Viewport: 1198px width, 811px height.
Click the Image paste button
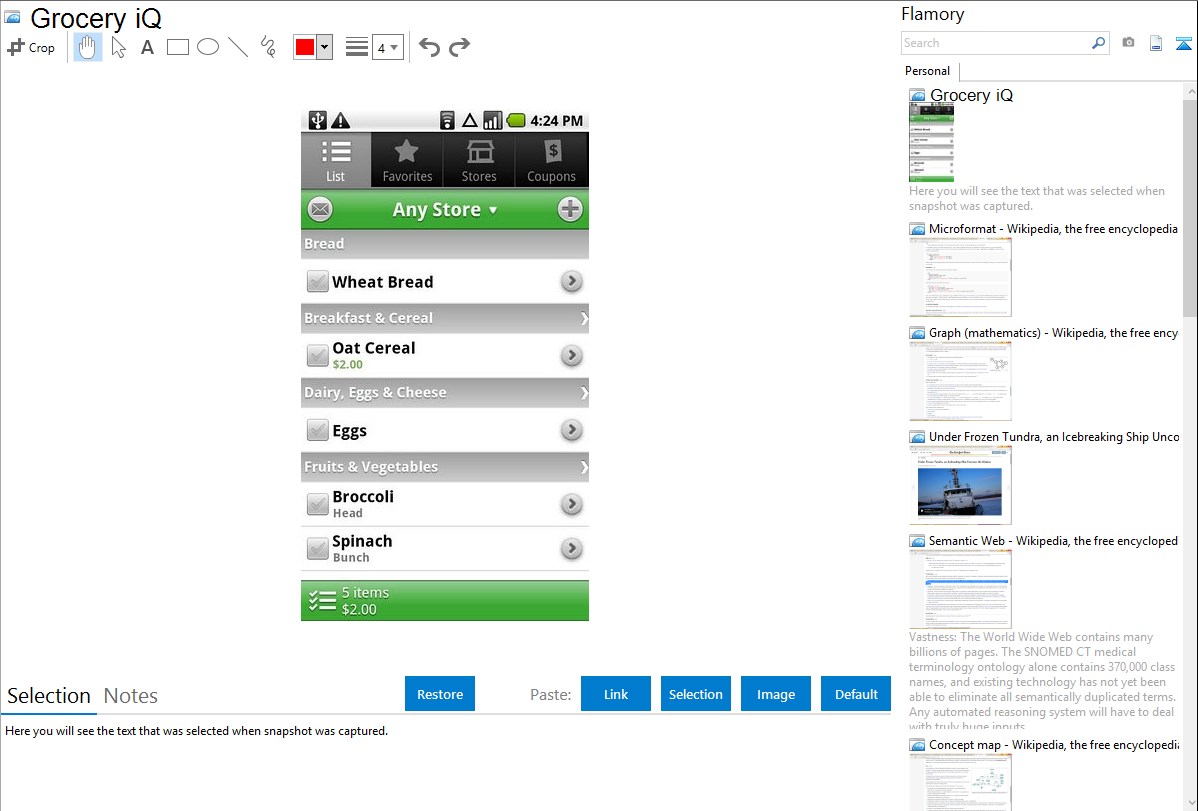pyautogui.click(x=776, y=694)
